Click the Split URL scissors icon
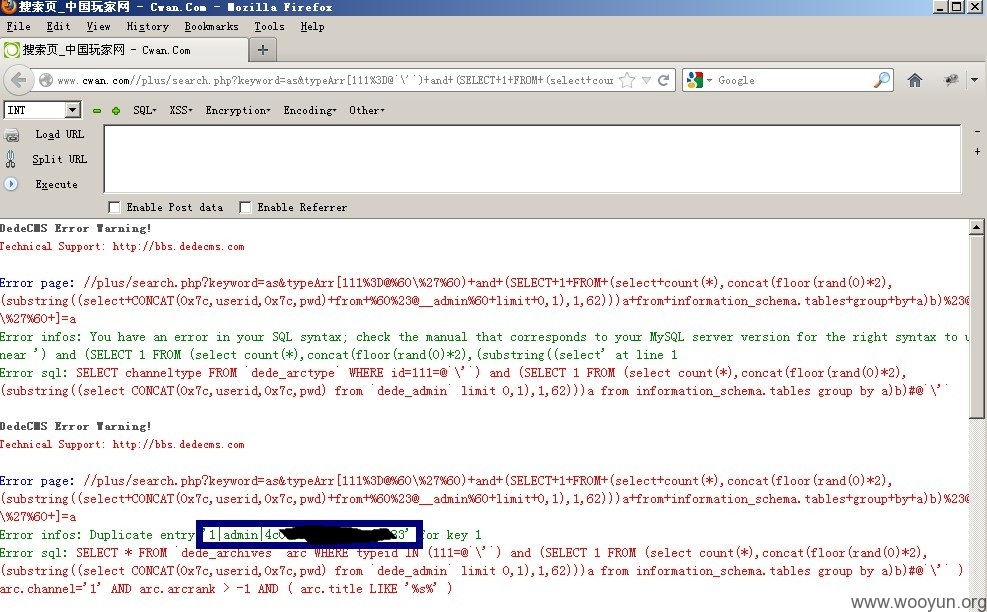Screen dimensions: 987x612 point(11,159)
